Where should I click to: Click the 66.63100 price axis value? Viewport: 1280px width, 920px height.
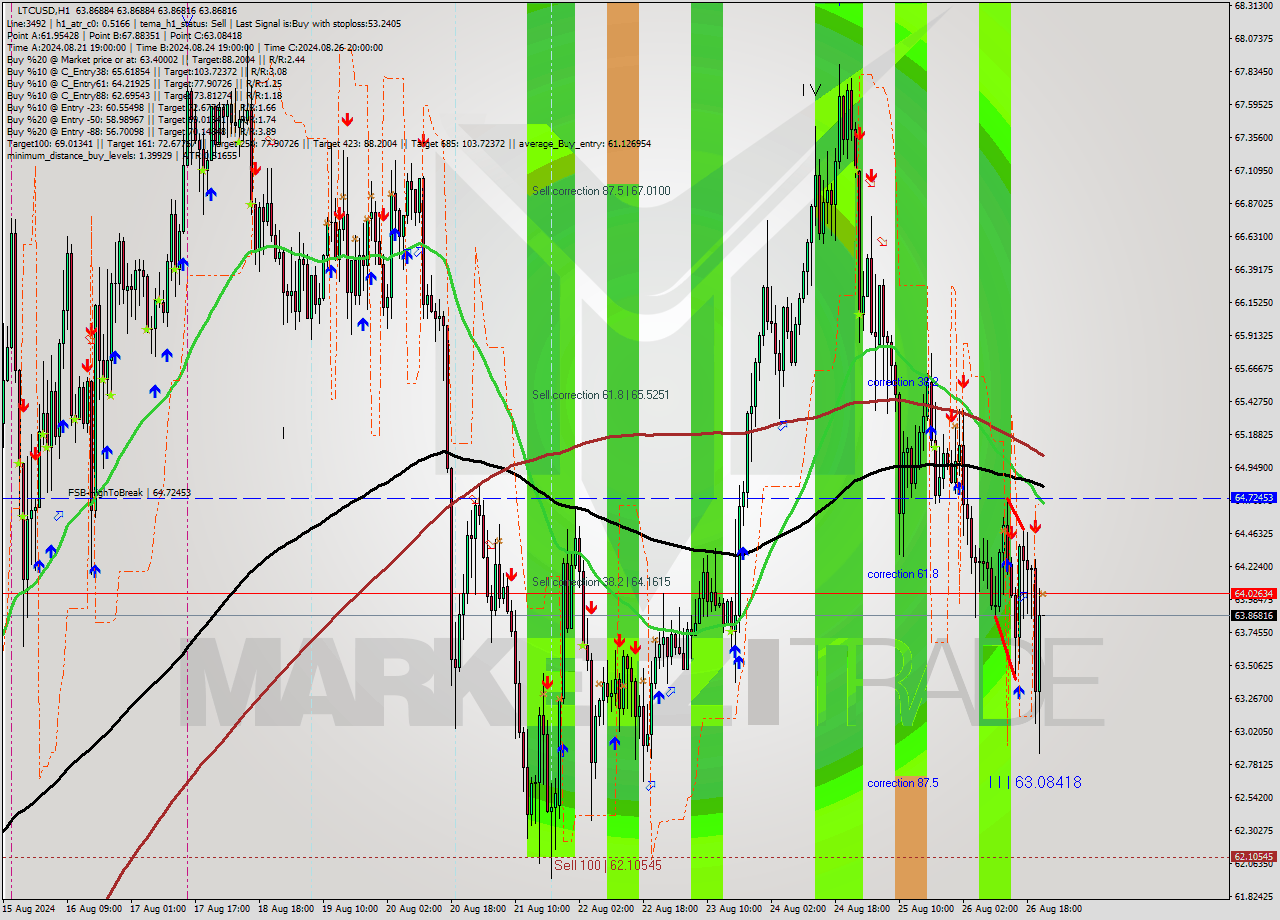coord(1254,236)
